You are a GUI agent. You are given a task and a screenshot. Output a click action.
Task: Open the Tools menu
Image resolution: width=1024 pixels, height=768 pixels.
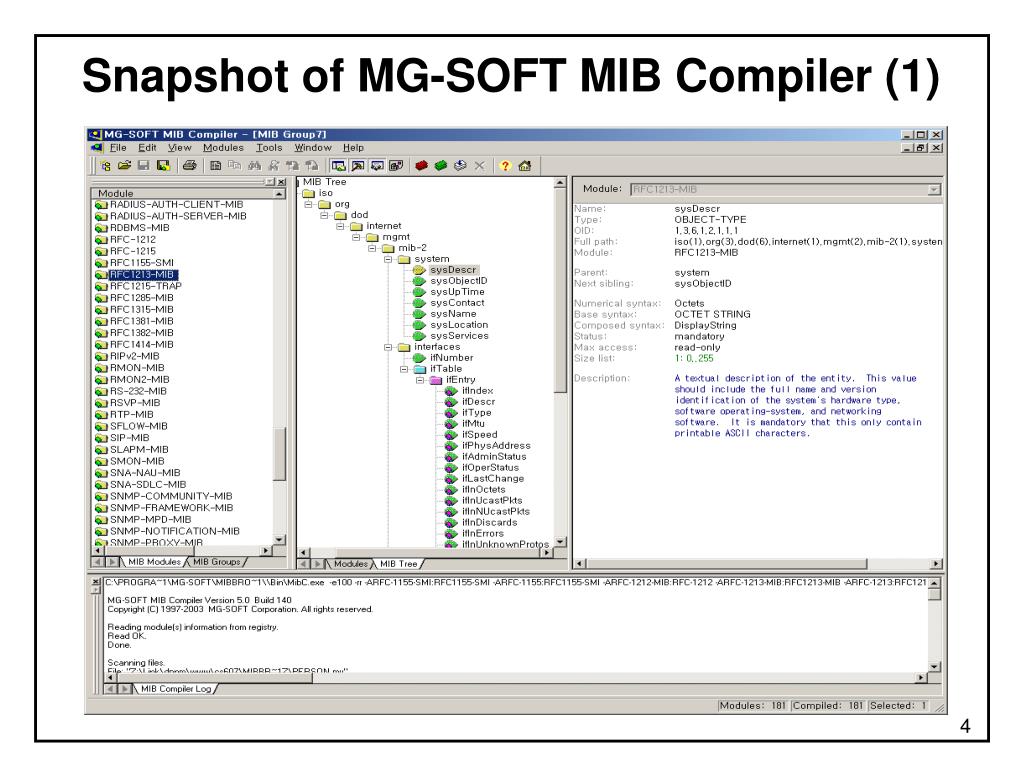pos(269,148)
